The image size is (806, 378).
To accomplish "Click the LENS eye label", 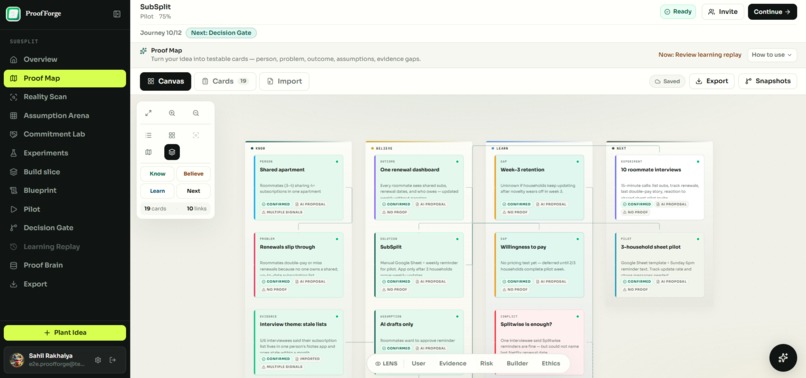I will coord(386,364).
